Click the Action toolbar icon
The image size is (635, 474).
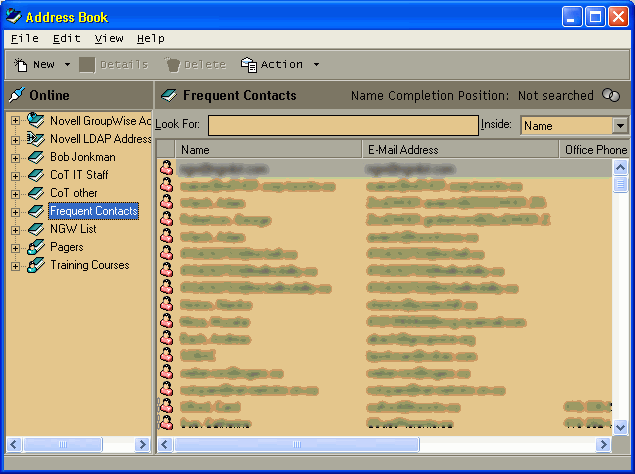click(249, 64)
